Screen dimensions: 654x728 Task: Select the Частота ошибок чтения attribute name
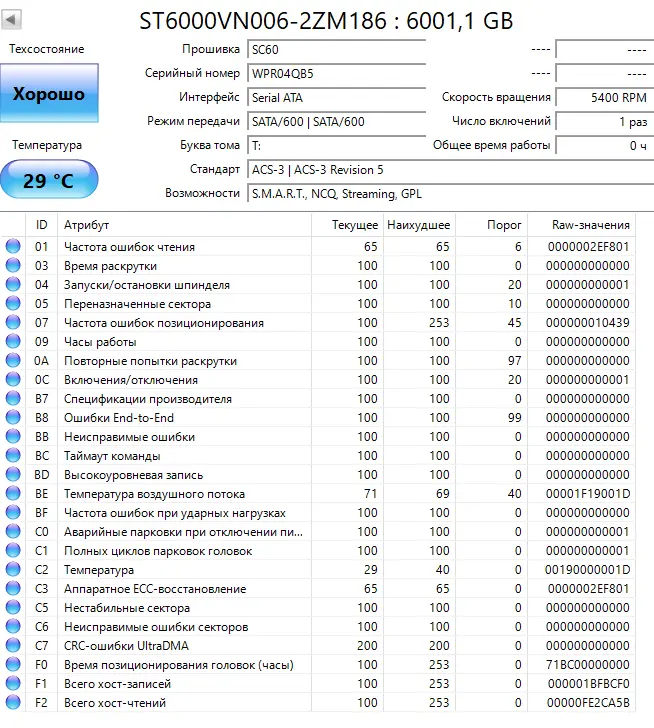coord(130,247)
